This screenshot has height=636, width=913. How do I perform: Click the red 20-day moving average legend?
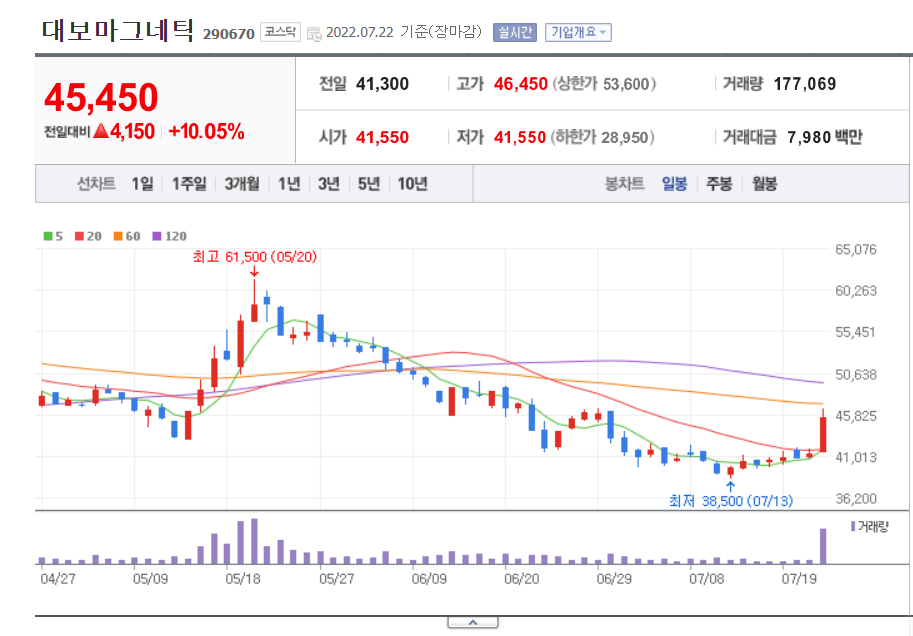(x=88, y=236)
